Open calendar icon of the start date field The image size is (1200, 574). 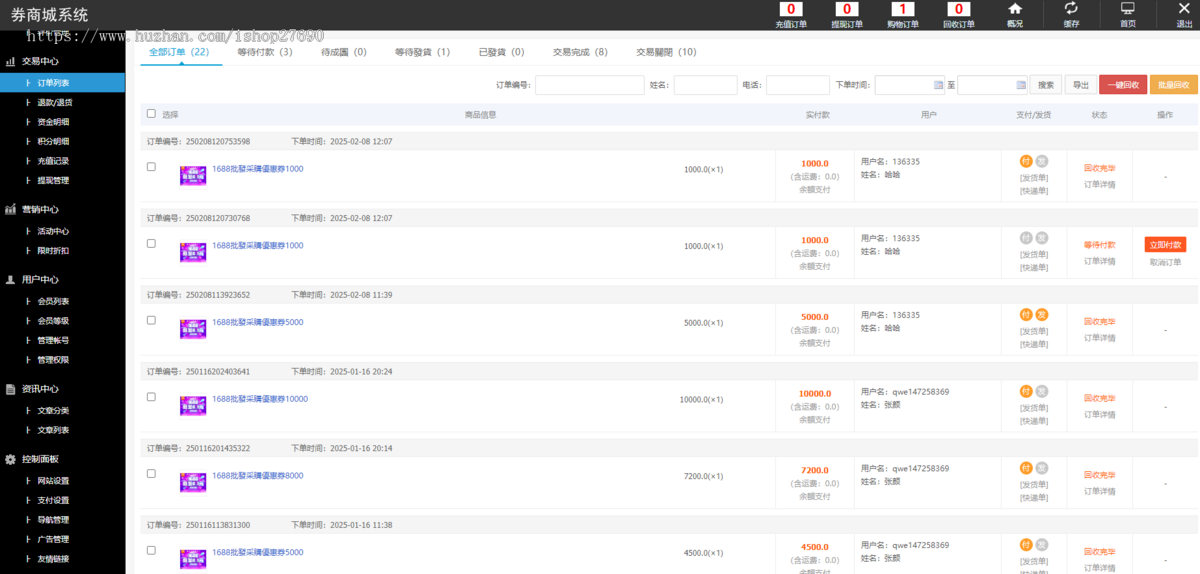937,85
